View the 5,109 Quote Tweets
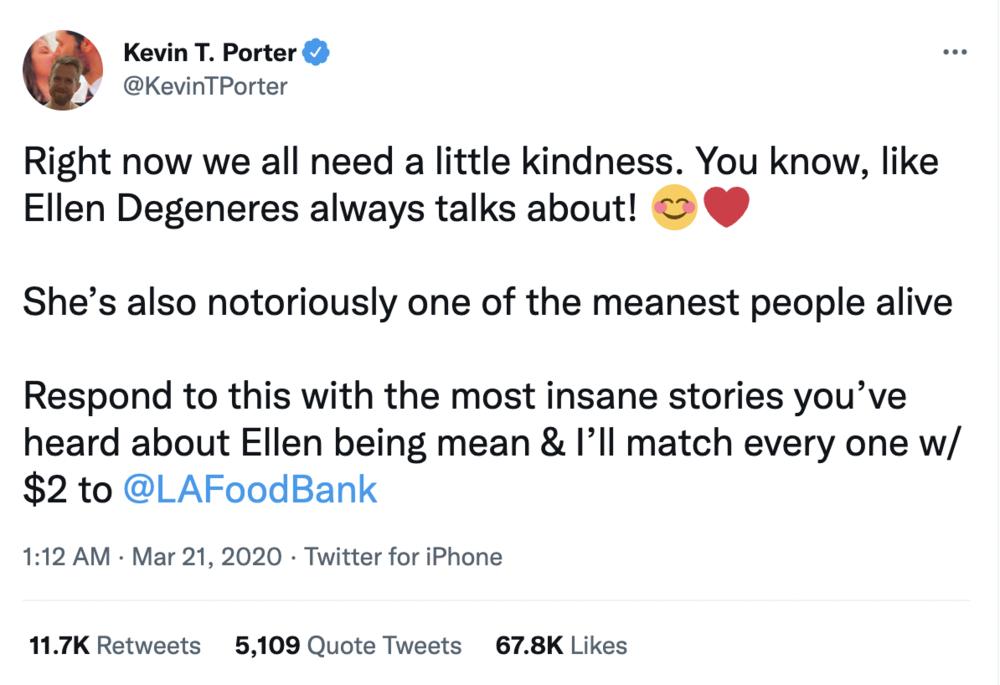The image size is (1000, 685). (348, 646)
